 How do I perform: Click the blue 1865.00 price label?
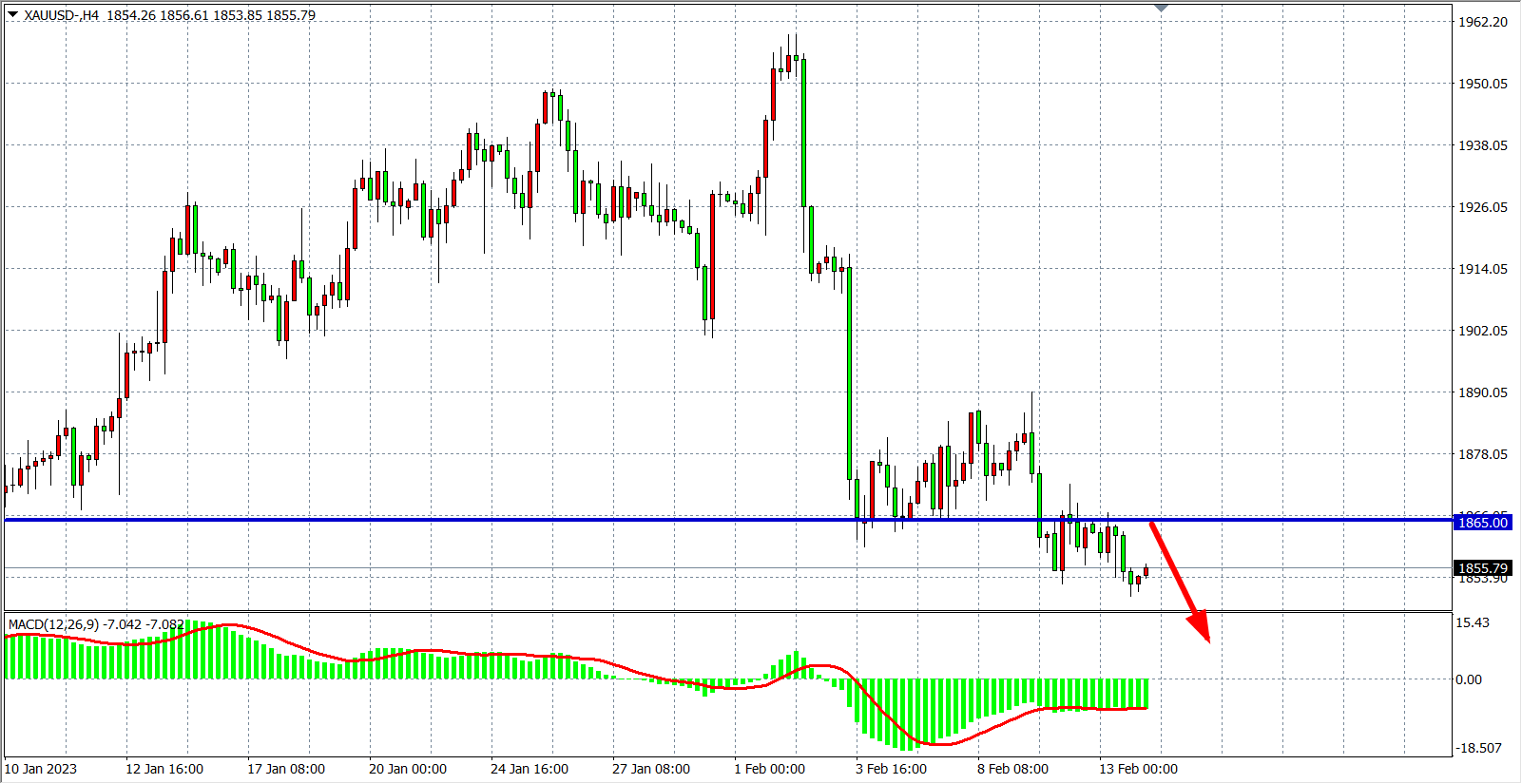coord(1483,523)
